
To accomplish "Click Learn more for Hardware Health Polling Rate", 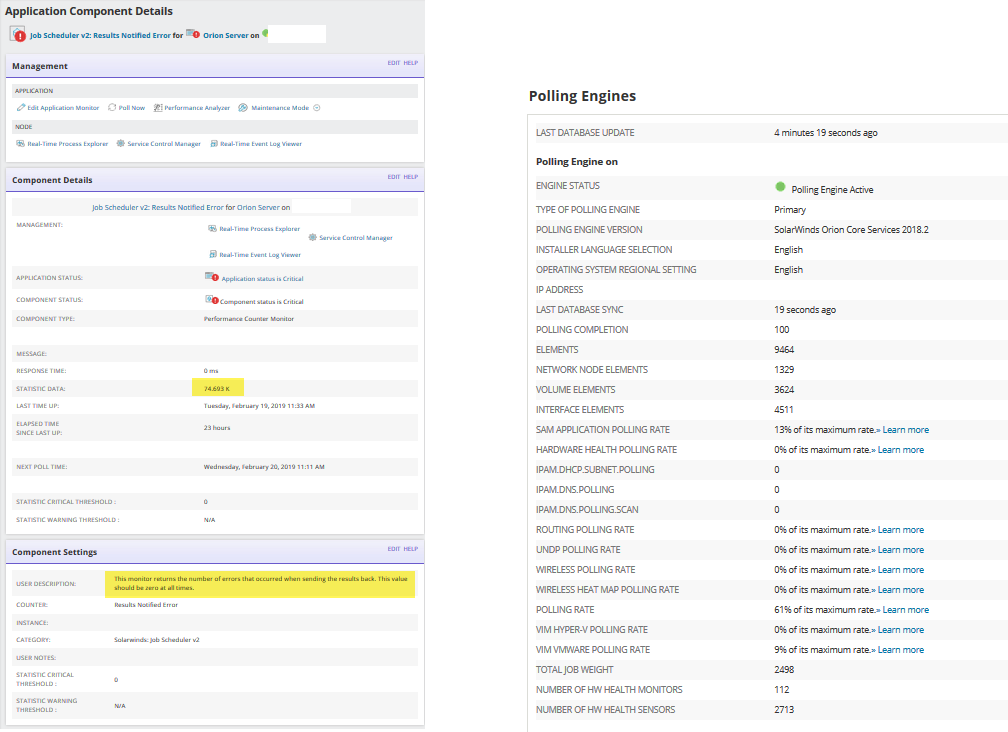I will click(x=901, y=450).
